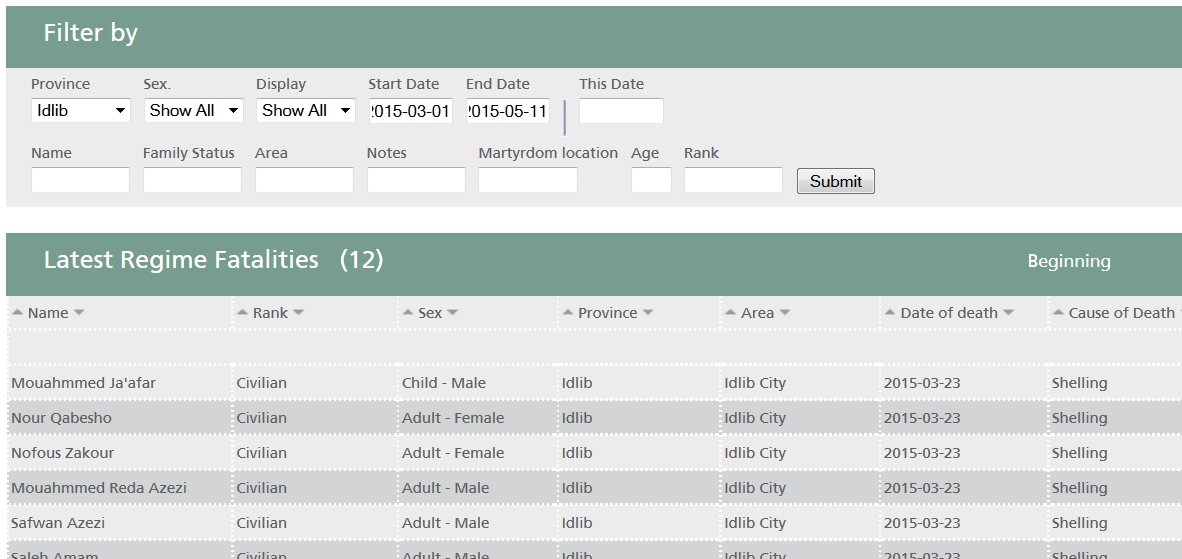Go to Beginning of results
The height and width of the screenshot is (559, 1182).
[x=1069, y=261]
